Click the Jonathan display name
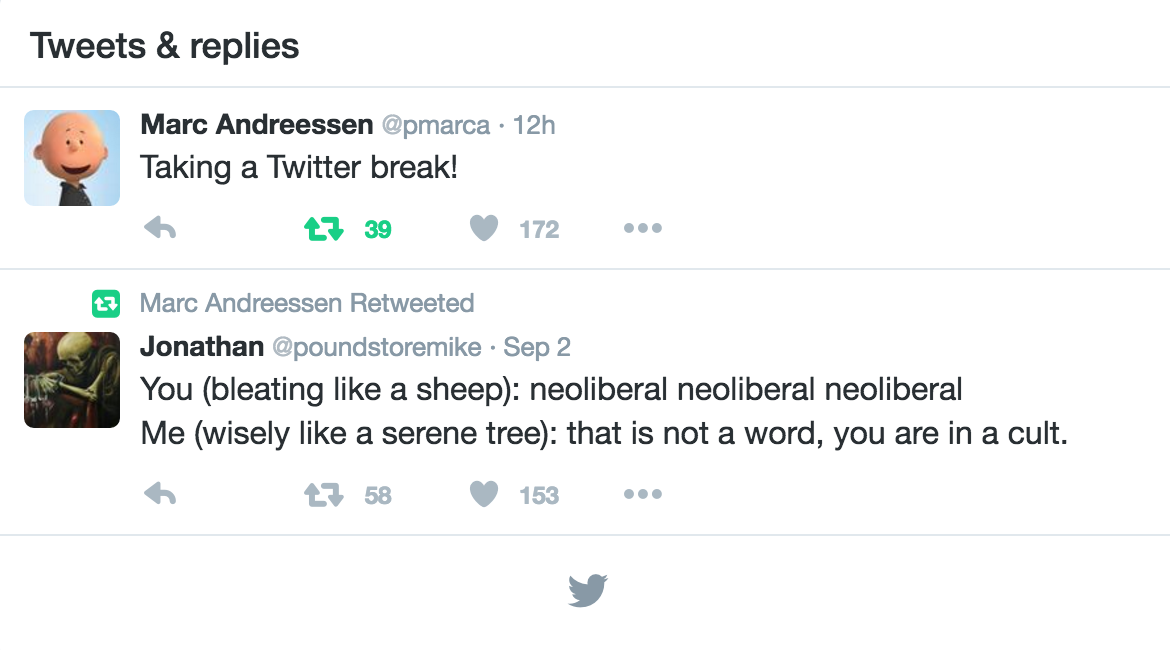 [202, 347]
